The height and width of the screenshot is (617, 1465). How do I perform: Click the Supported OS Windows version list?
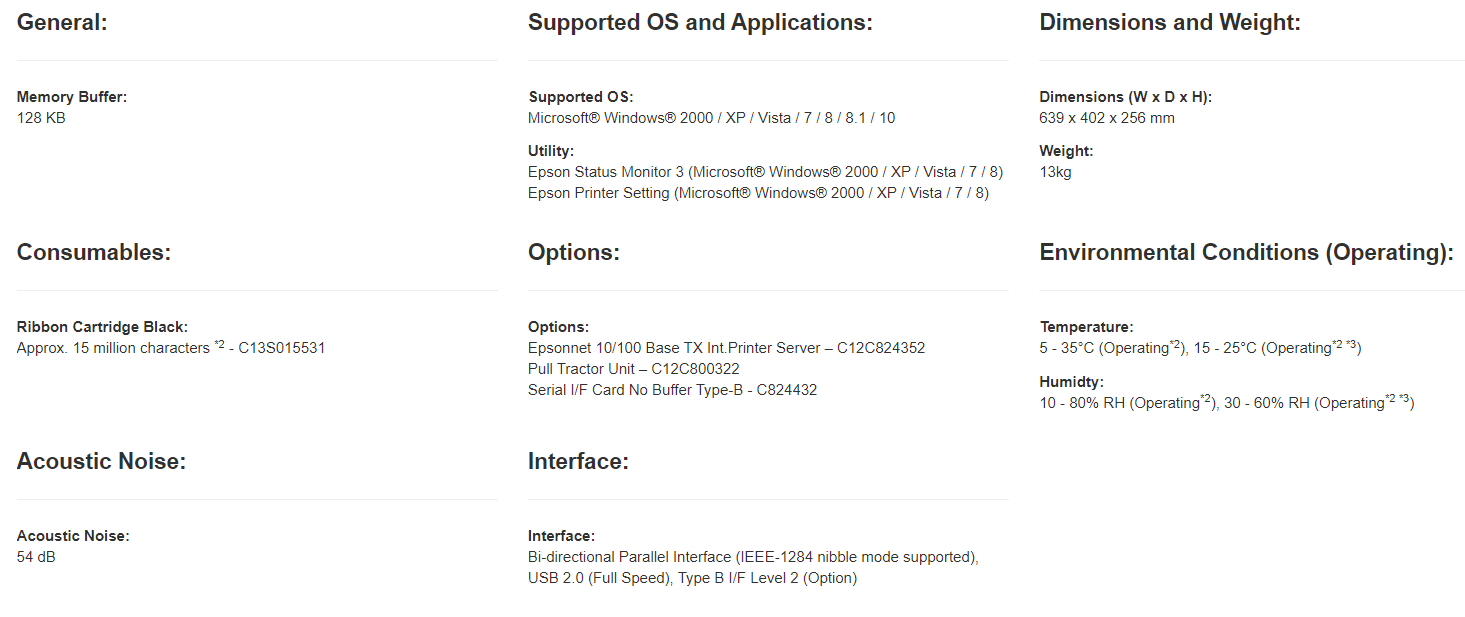711,118
